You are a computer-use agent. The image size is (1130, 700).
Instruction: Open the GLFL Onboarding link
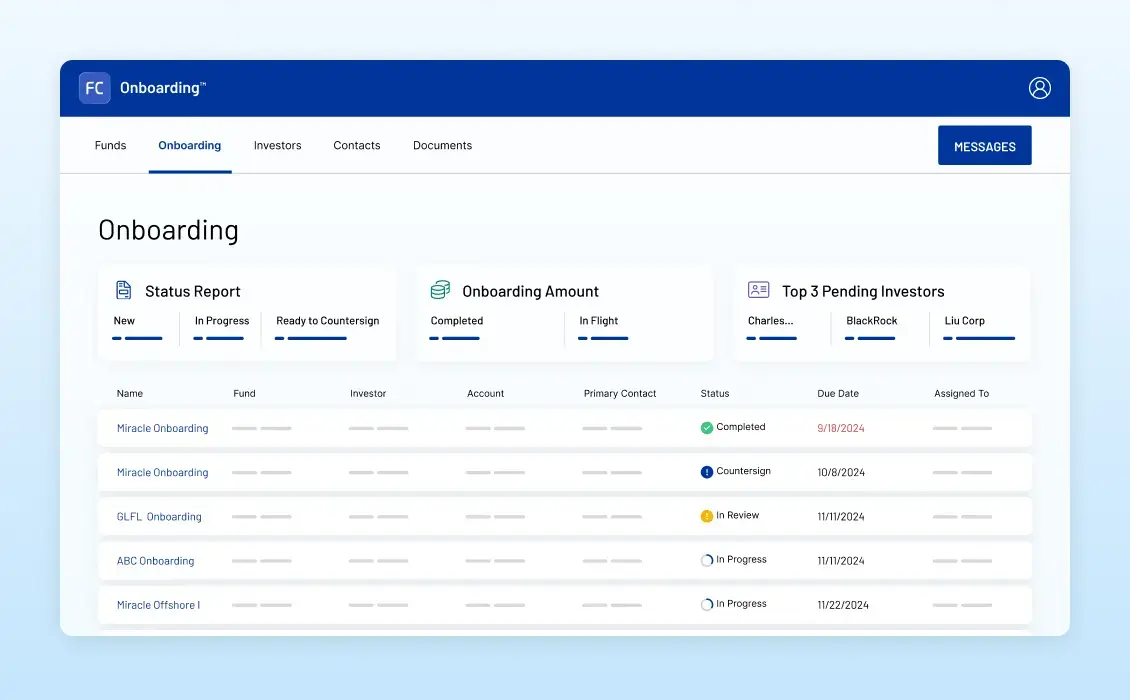point(159,517)
